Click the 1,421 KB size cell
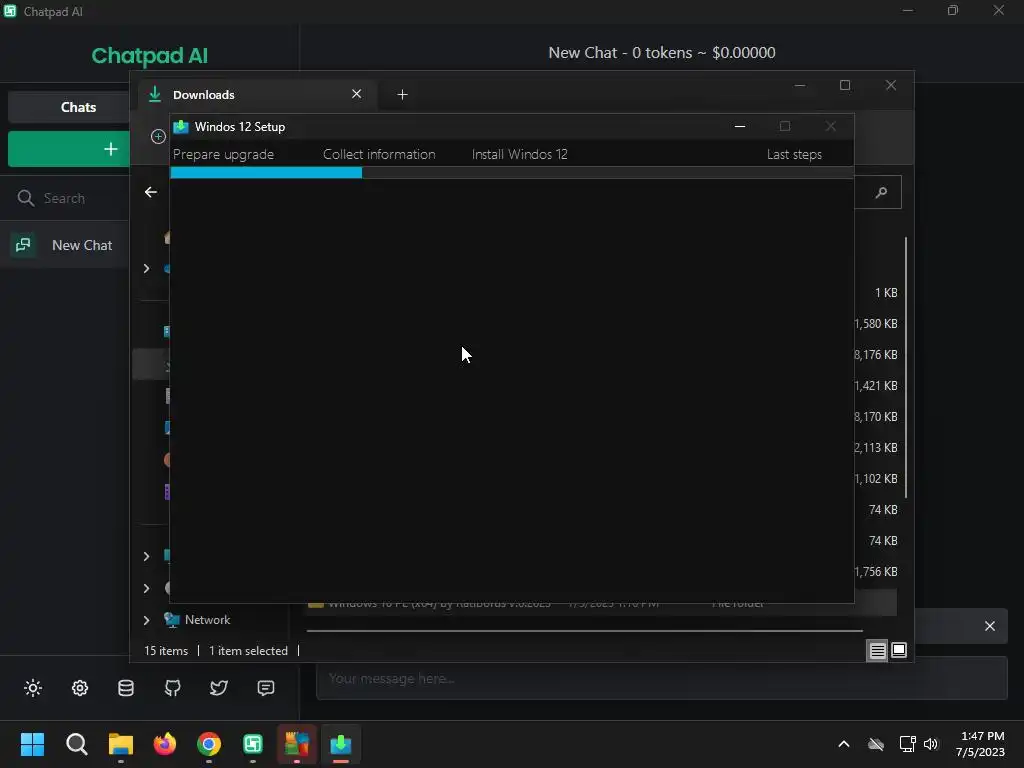 click(876, 386)
